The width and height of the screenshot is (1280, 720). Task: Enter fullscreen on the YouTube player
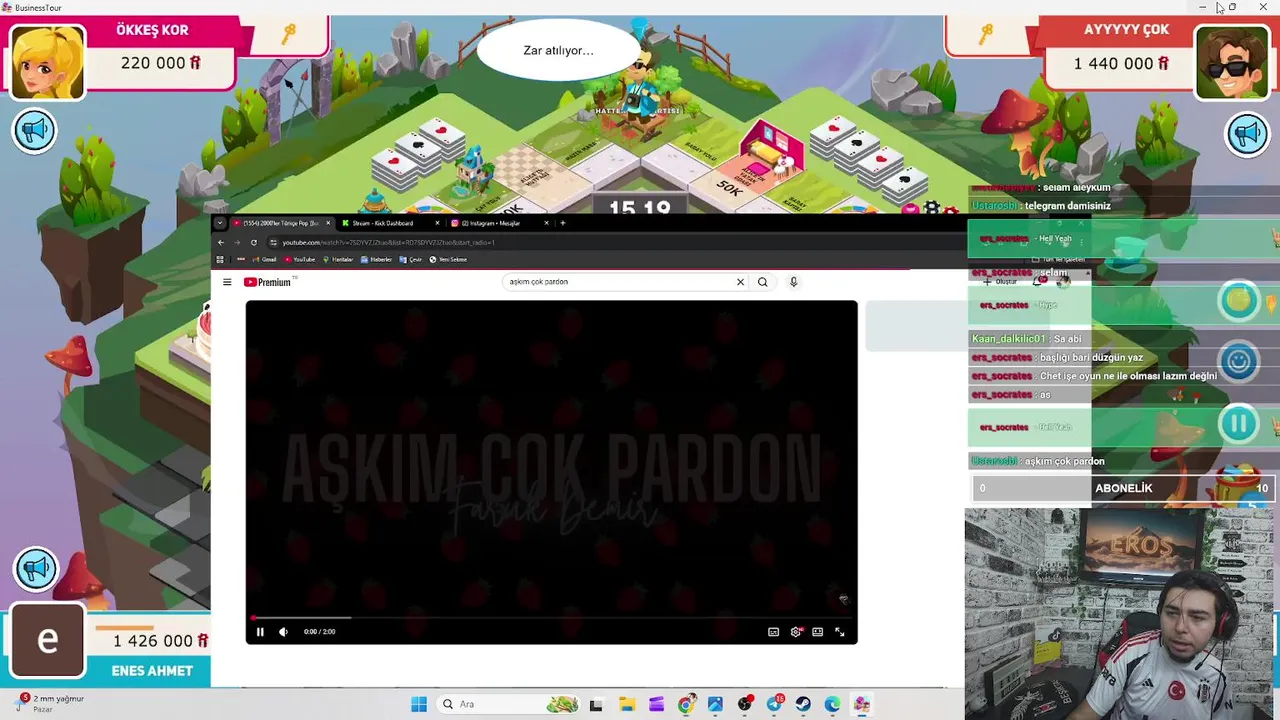[x=840, y=632]
